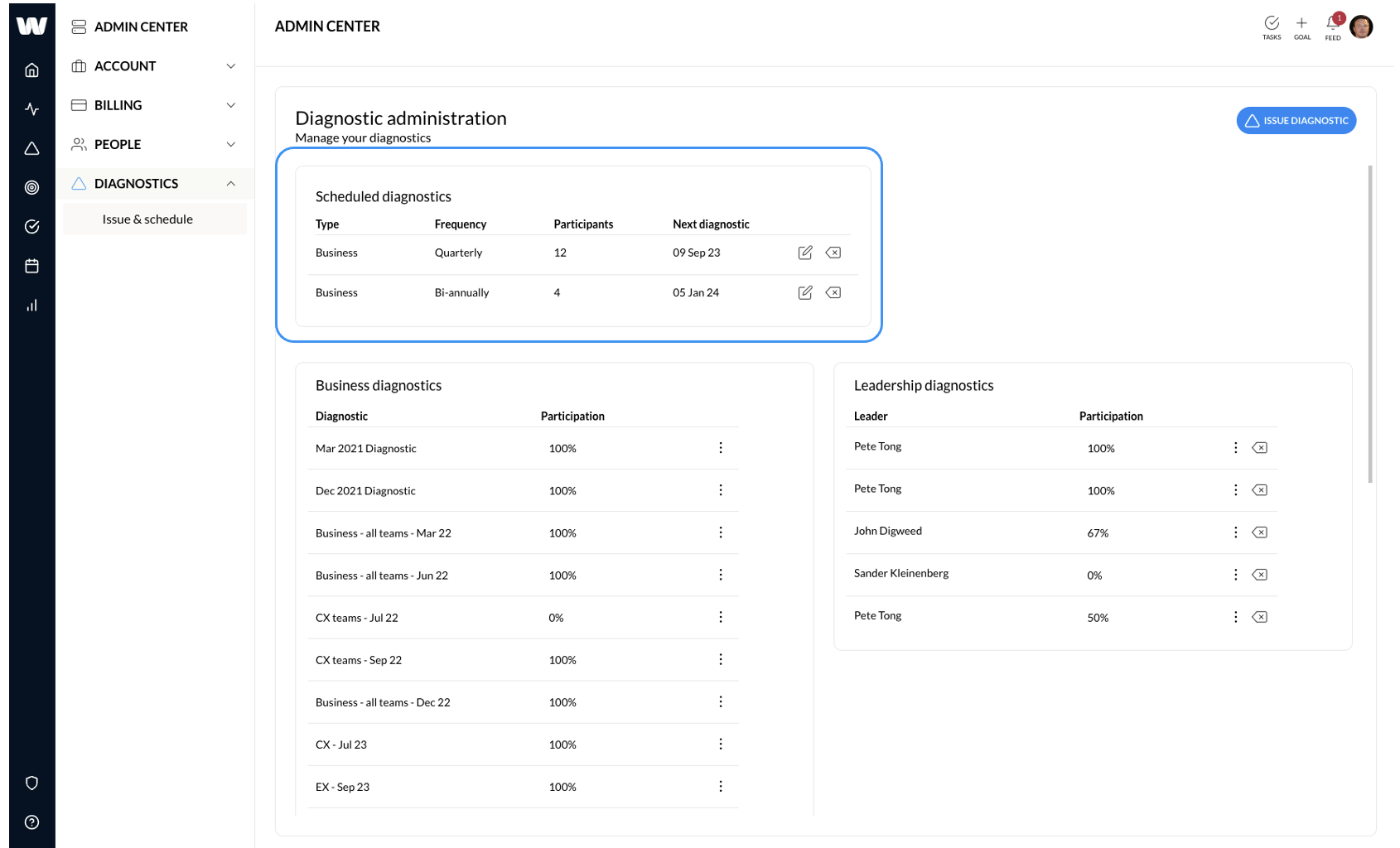The height and width of the screenshot is (848, 1400).
Task: Click the 67% participation value
Action: [x=1098, y=533]
